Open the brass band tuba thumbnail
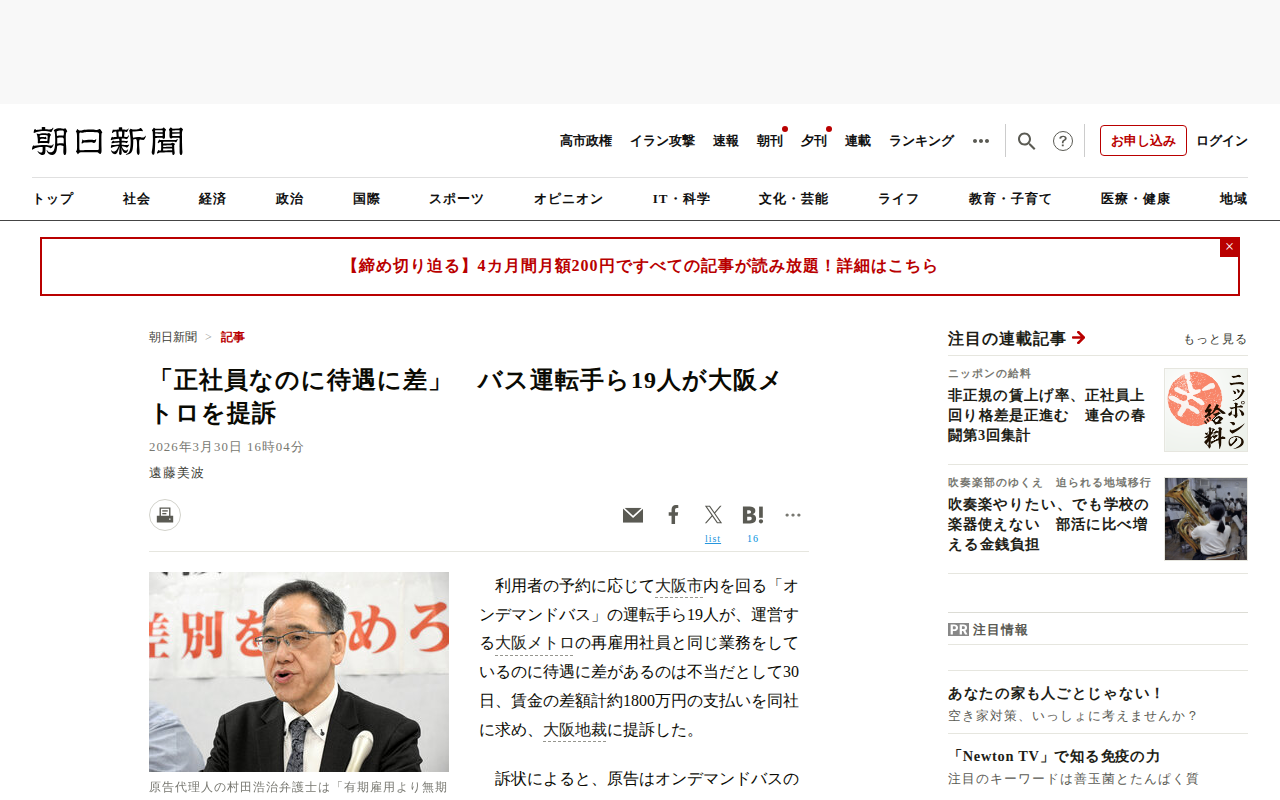The width and height of the screenshot is (1280, 800). pos(1206,519)
